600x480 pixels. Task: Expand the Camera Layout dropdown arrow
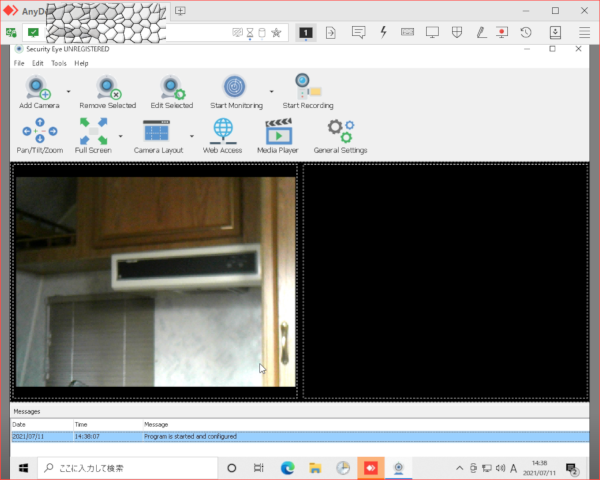(191, 136)
